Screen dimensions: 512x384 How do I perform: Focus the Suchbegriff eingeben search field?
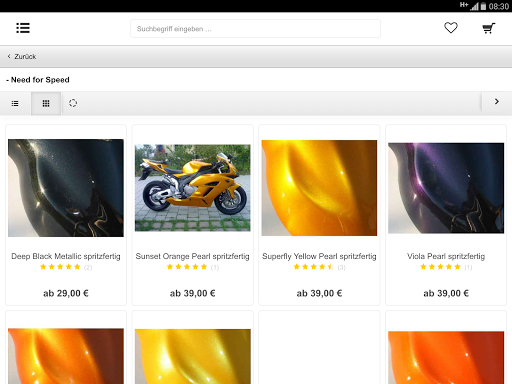click(x=255, y=29)
